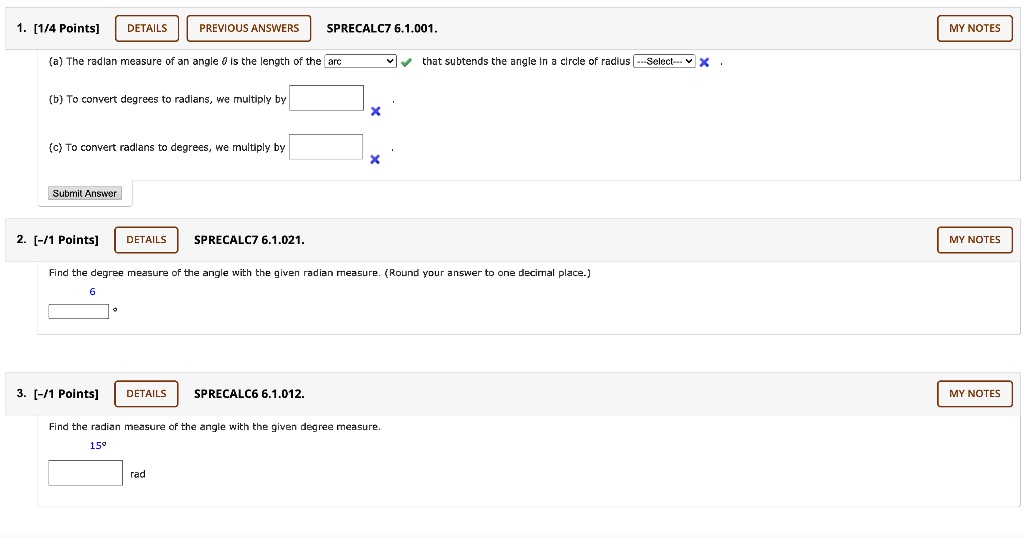Open the radius '---Select---' dropdown
The width and height of the screenshot is (1024, 538).
click(664, 61)
